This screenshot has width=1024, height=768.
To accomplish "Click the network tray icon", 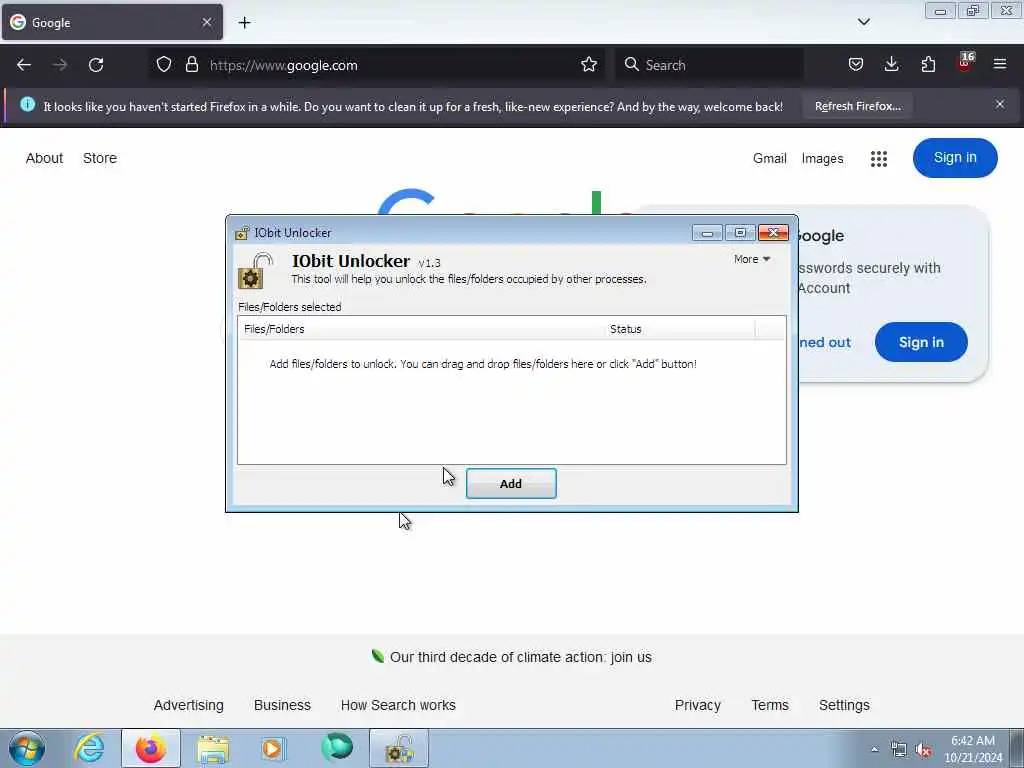I will coord(899,750).
